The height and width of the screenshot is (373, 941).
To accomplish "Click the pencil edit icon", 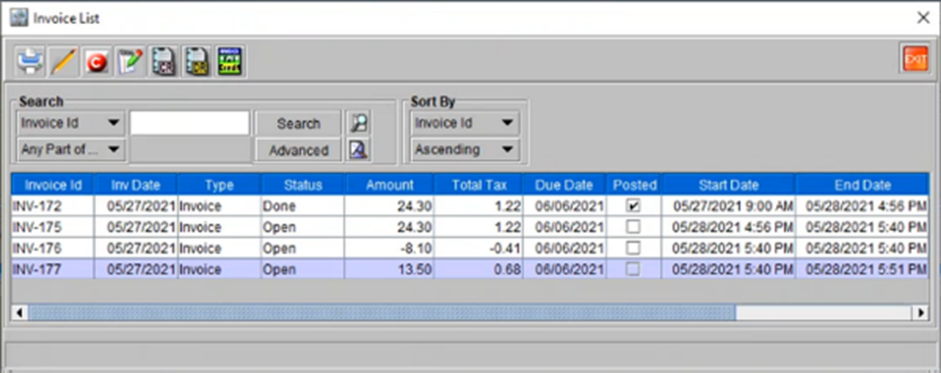I will 63,61.
